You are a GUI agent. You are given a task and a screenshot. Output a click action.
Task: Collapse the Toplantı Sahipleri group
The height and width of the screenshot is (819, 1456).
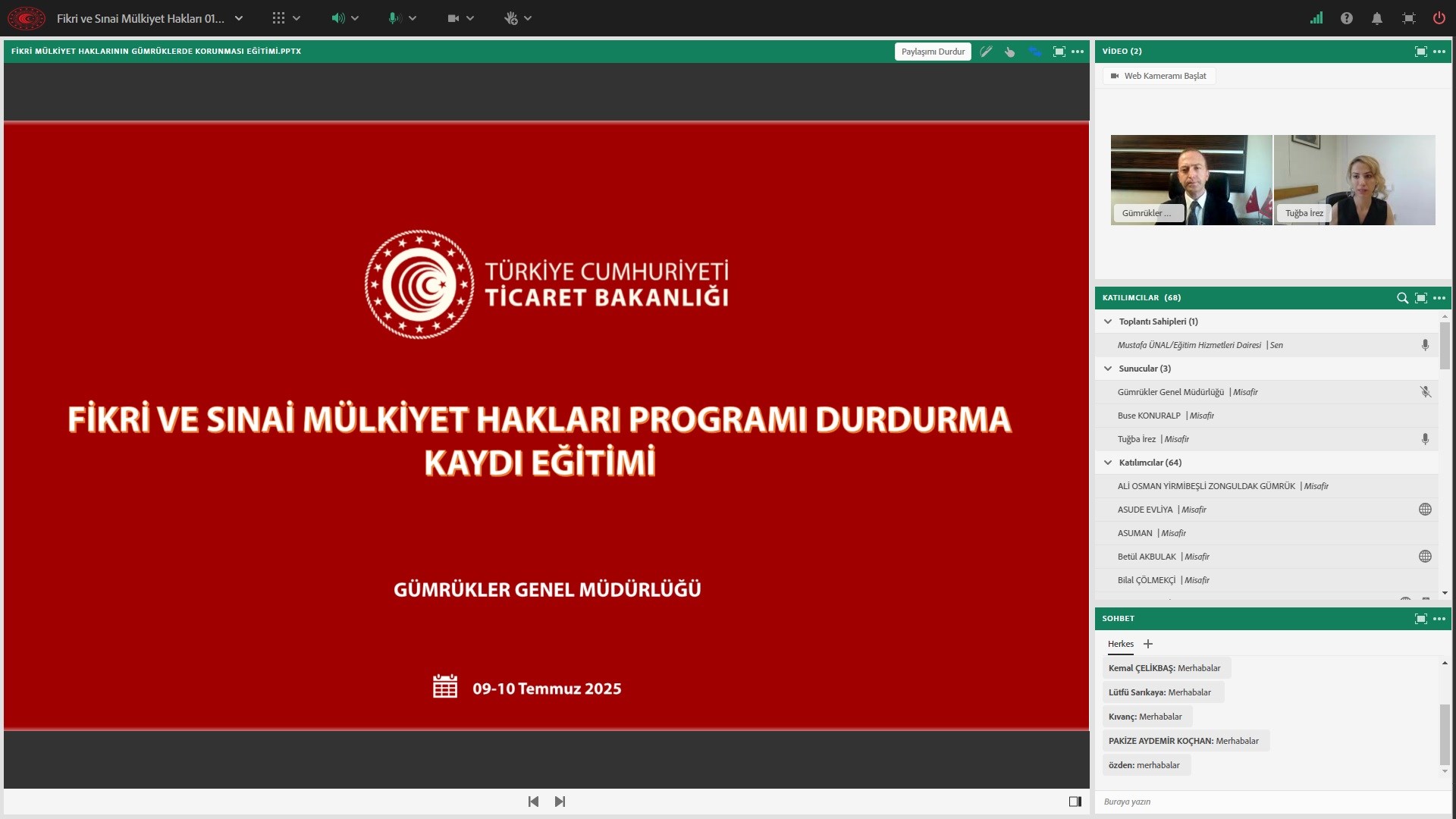pyautogui.click(x=1108, y=322)
